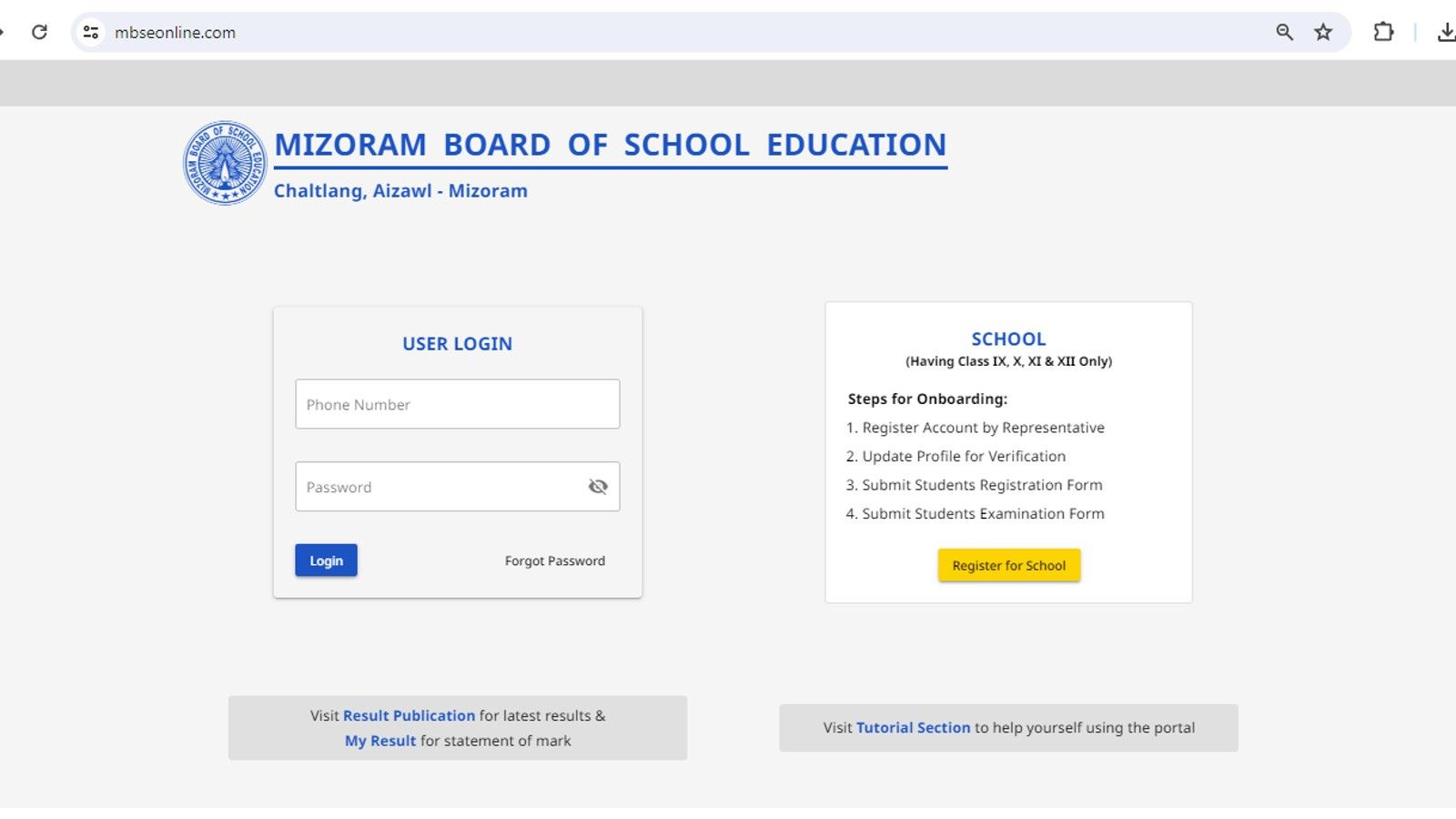Open site information icon in address bar
Viewport: 1456px width, 819px height.
(91, 33)
